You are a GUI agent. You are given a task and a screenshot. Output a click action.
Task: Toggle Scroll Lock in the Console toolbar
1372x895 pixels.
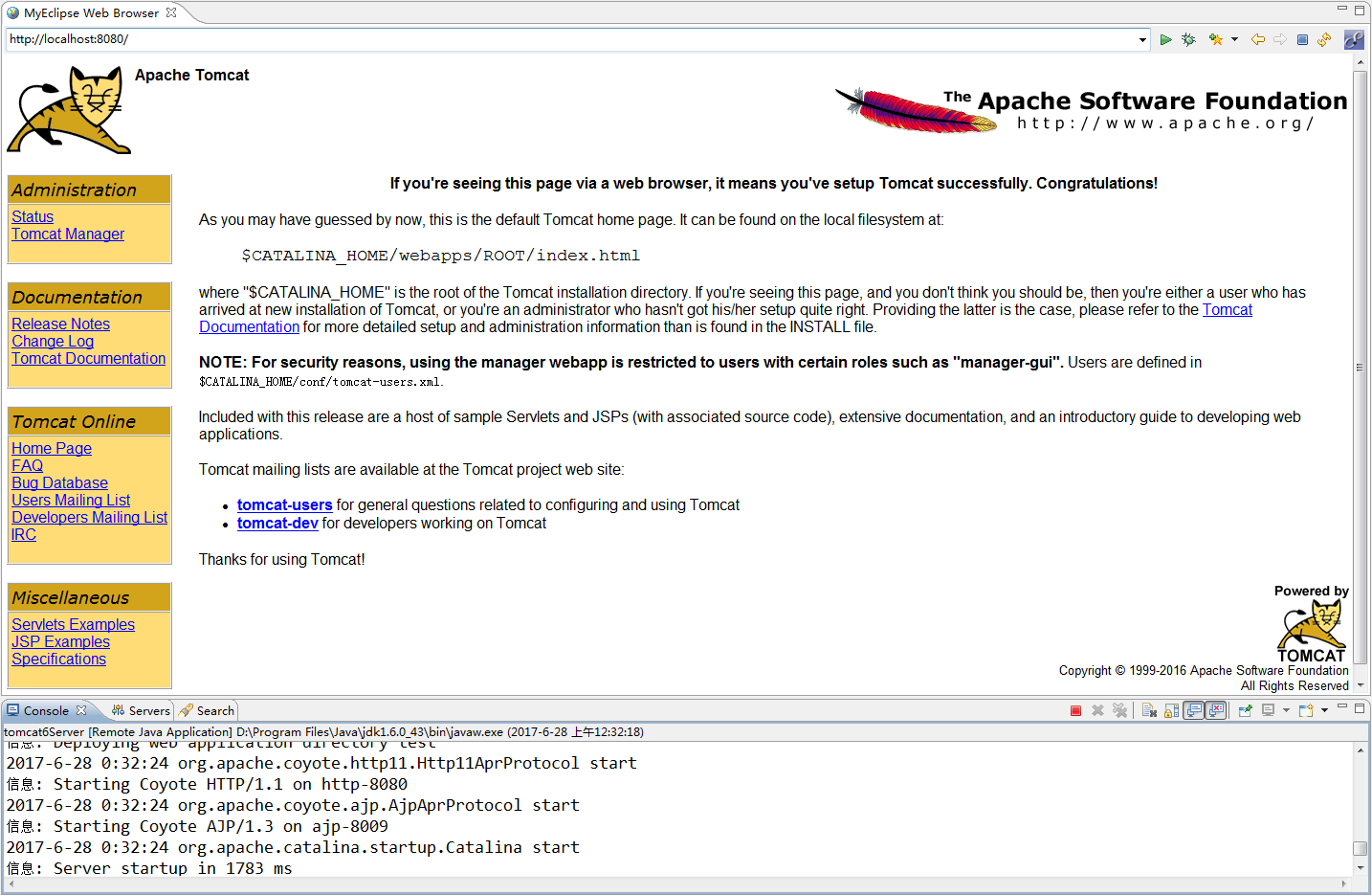pos(1171,710)
